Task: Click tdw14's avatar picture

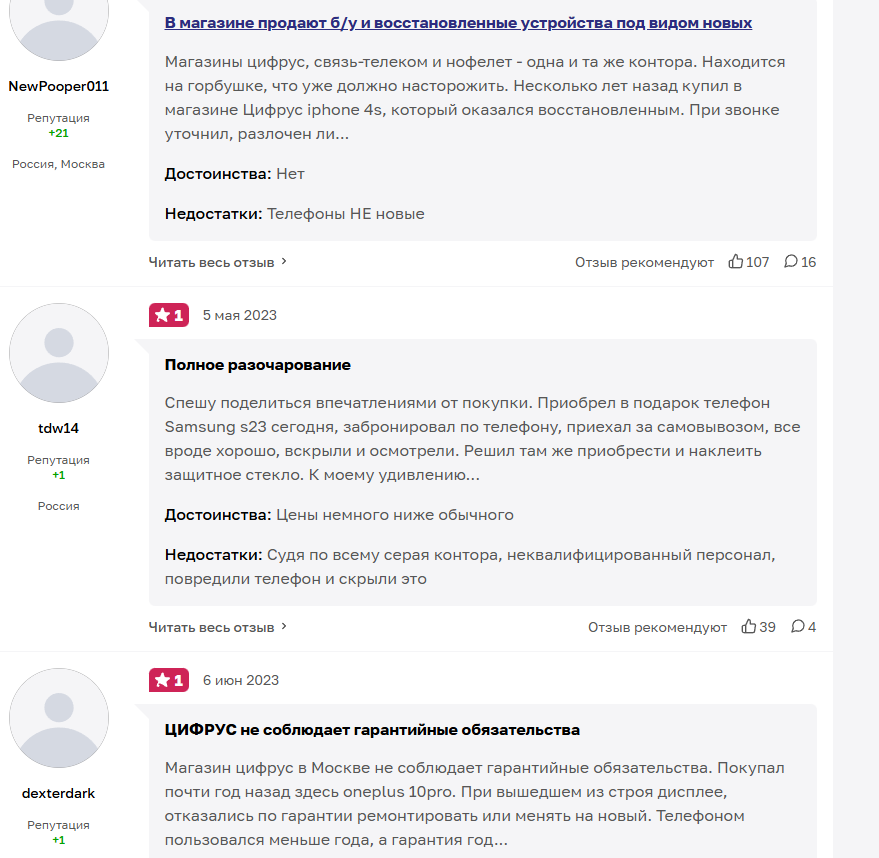Action: (x=58, y=353)
